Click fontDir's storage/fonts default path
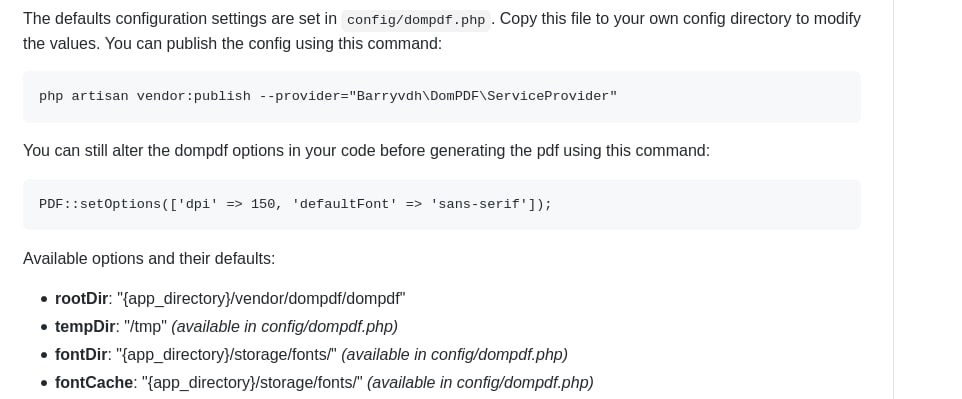The width and height of the screenshot is (962, 399). pyautogui.click(x=227, y=355)
